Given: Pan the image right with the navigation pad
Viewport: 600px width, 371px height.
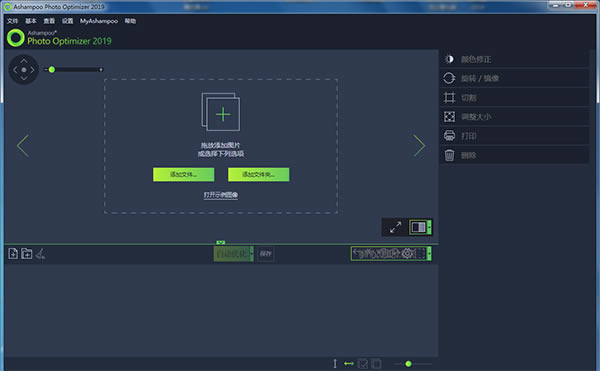Looking at the screenshot, I should pyautogui.click(x=33, y=70).
